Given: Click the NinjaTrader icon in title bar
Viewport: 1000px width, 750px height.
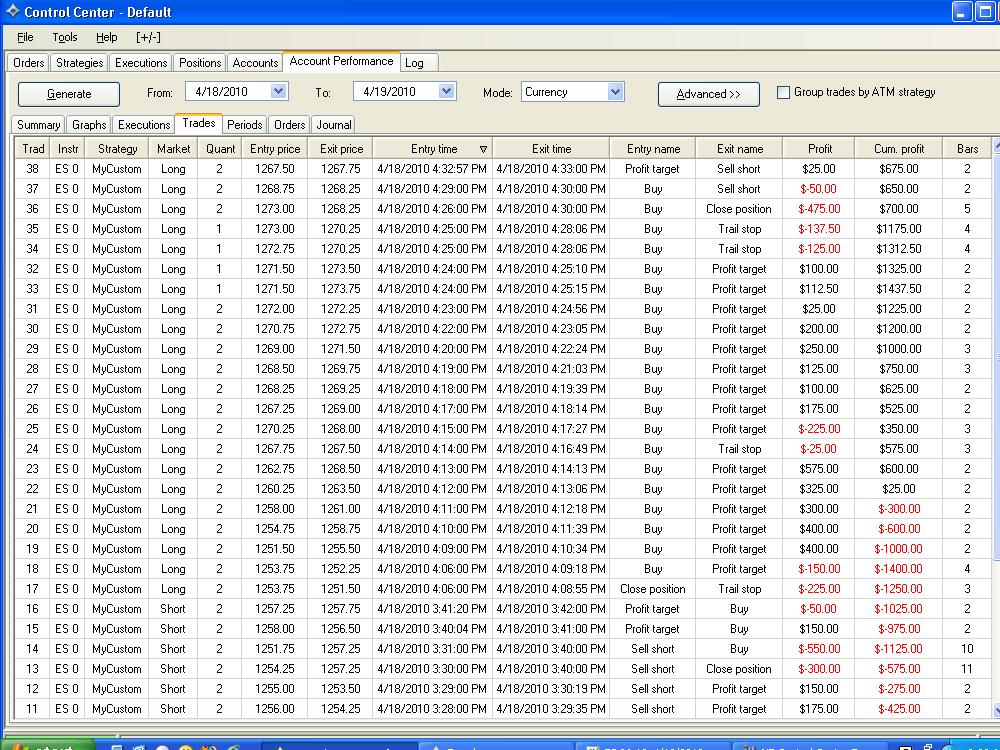Looking at the screenshot, I should pos(11,12).
